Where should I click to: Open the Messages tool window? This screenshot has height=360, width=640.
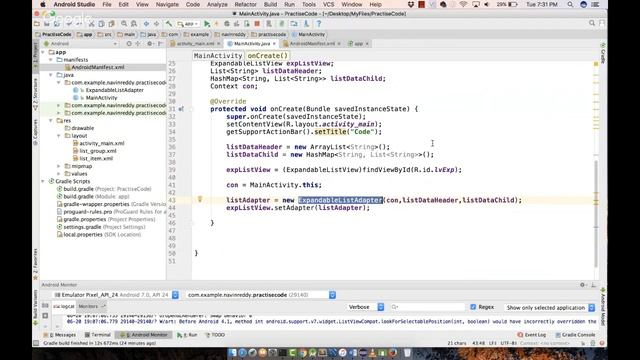click(60, 335)
